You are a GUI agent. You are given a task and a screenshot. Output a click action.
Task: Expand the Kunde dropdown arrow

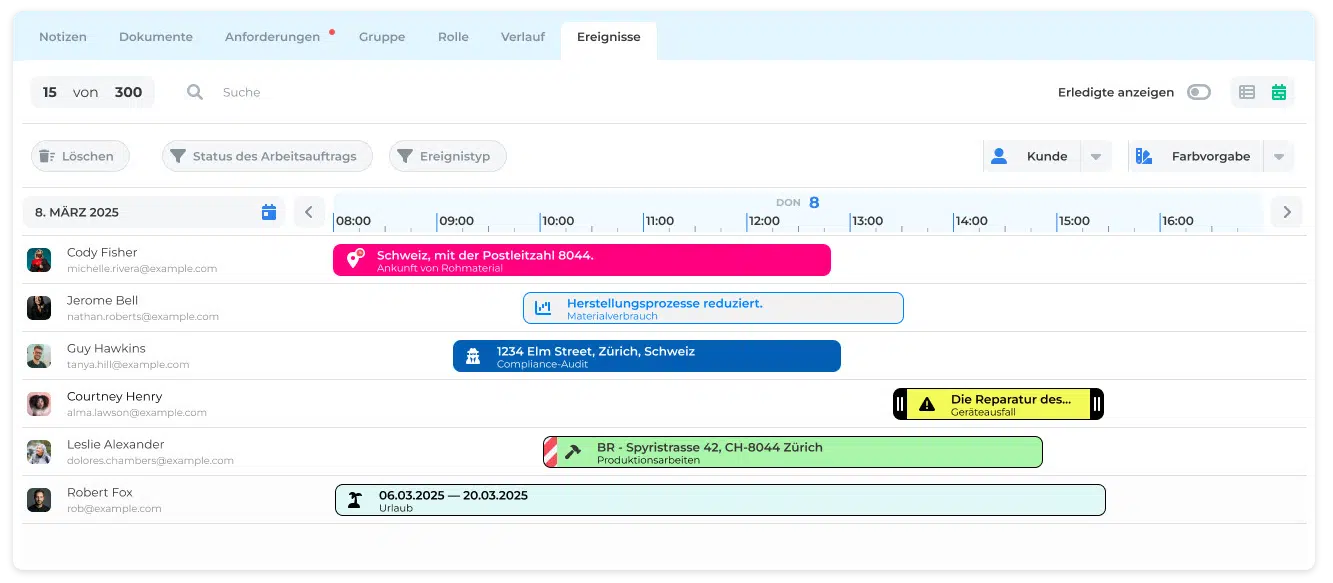tap(1096, 157)
